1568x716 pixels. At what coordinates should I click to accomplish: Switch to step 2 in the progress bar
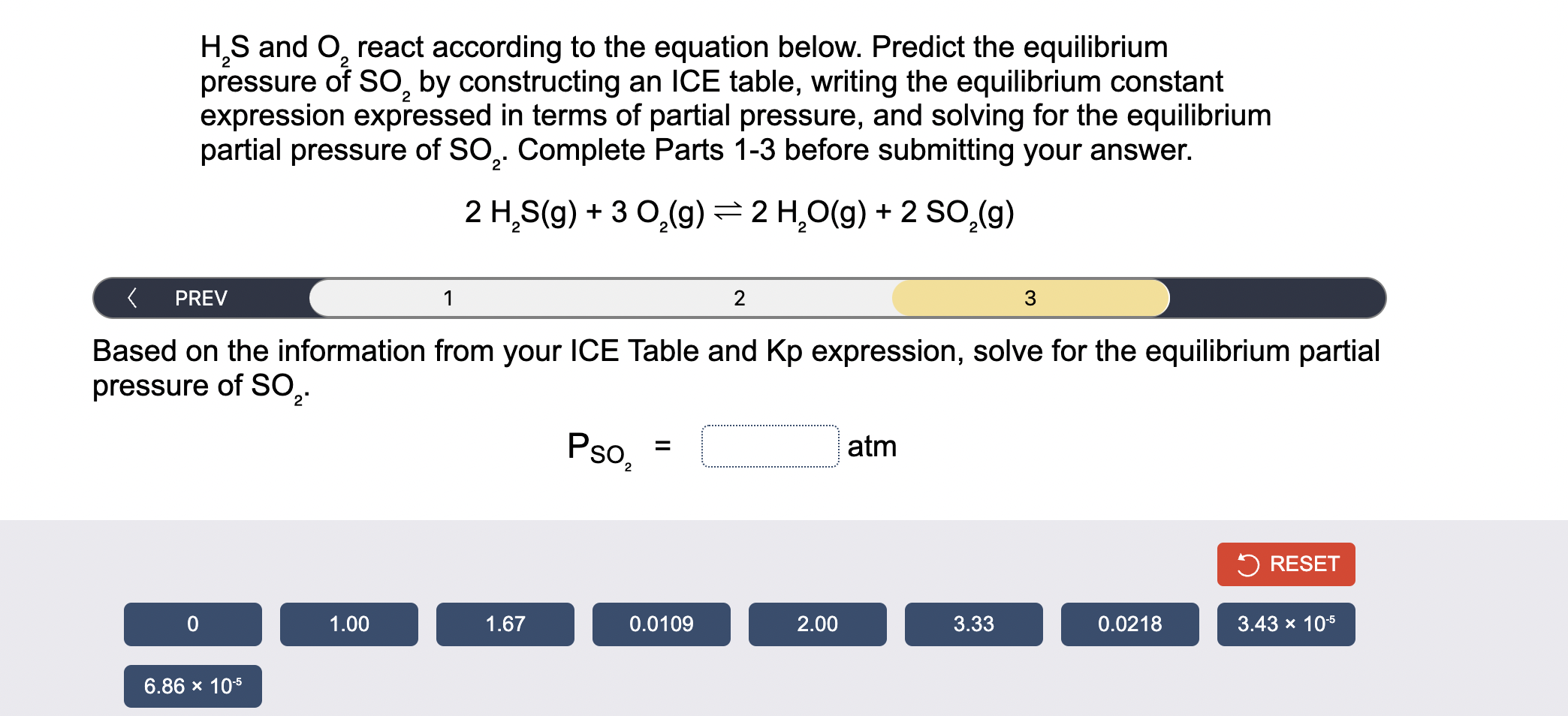point(740,297)
